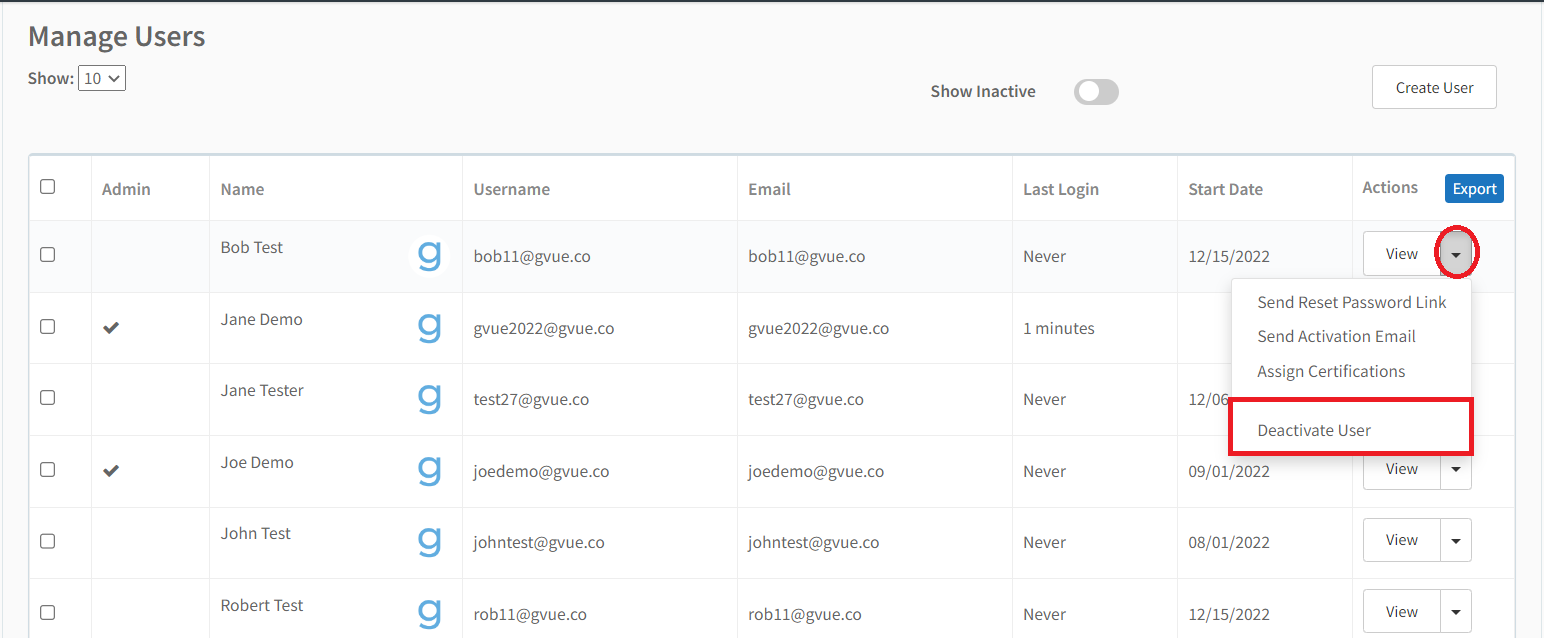
Task: Click View button for Joe Demo
Action: (x=1401, y=469)
